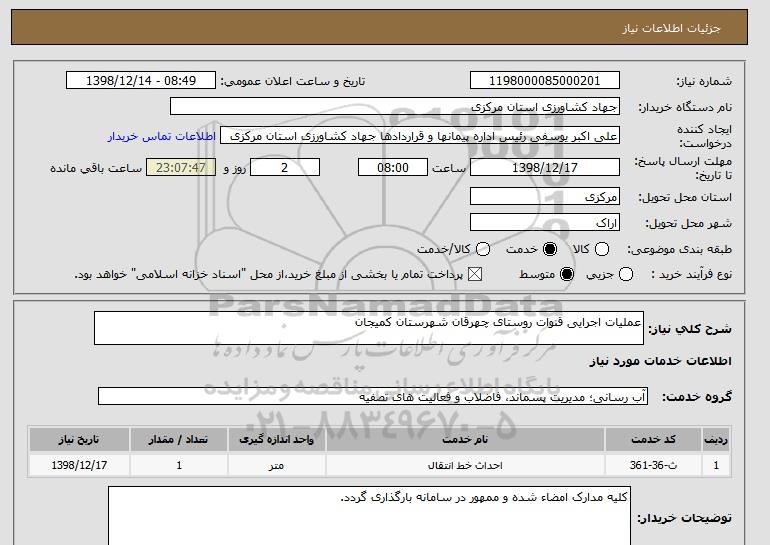Click the شماره نیاز field 1198000085000201
The width and height of the screenshot is (770, 545).
tap(545, 81)
